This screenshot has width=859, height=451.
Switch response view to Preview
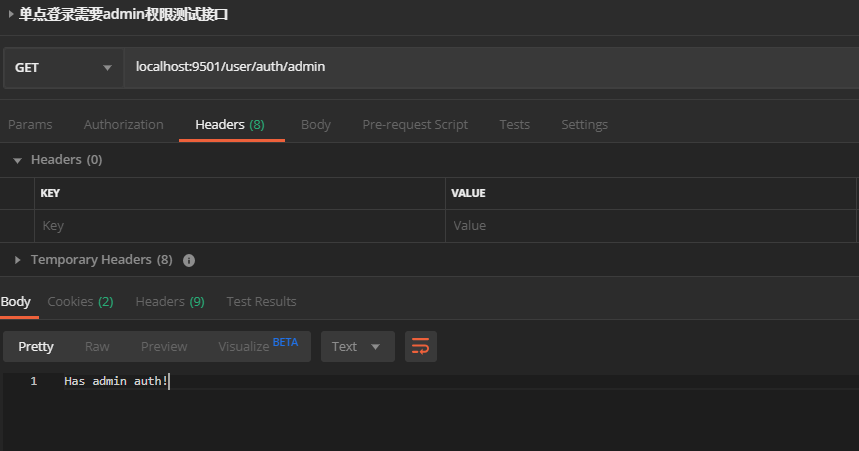tap(164, 346)
